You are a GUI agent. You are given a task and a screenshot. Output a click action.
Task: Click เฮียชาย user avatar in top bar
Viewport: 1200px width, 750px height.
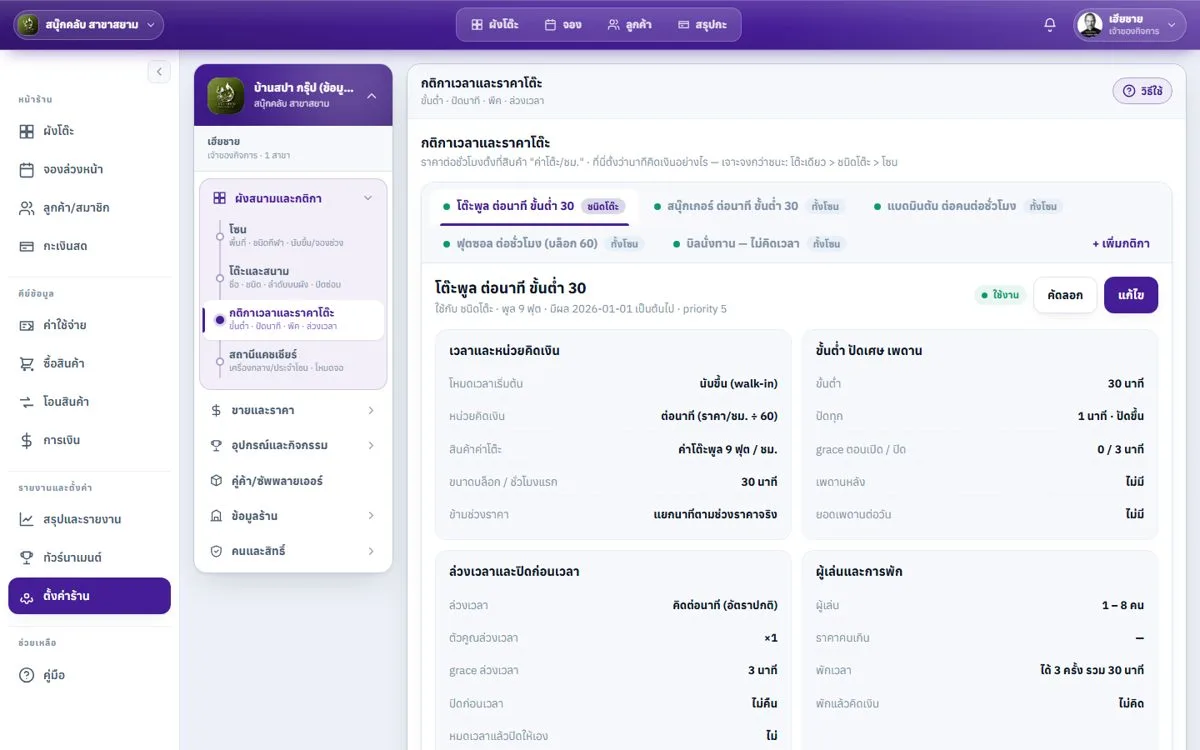pos(1091,25)
